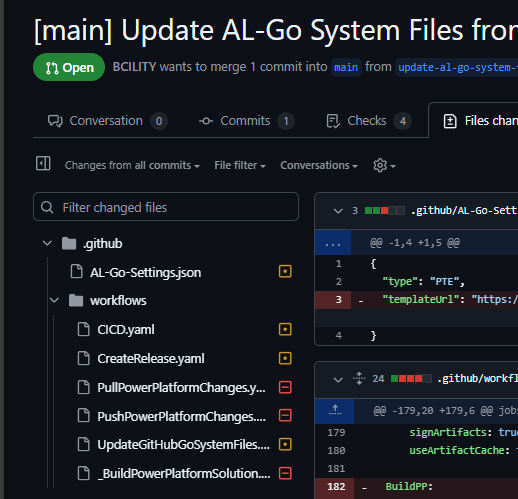Select CreateRelease.yaml in file tree

(x=151, y=359)
